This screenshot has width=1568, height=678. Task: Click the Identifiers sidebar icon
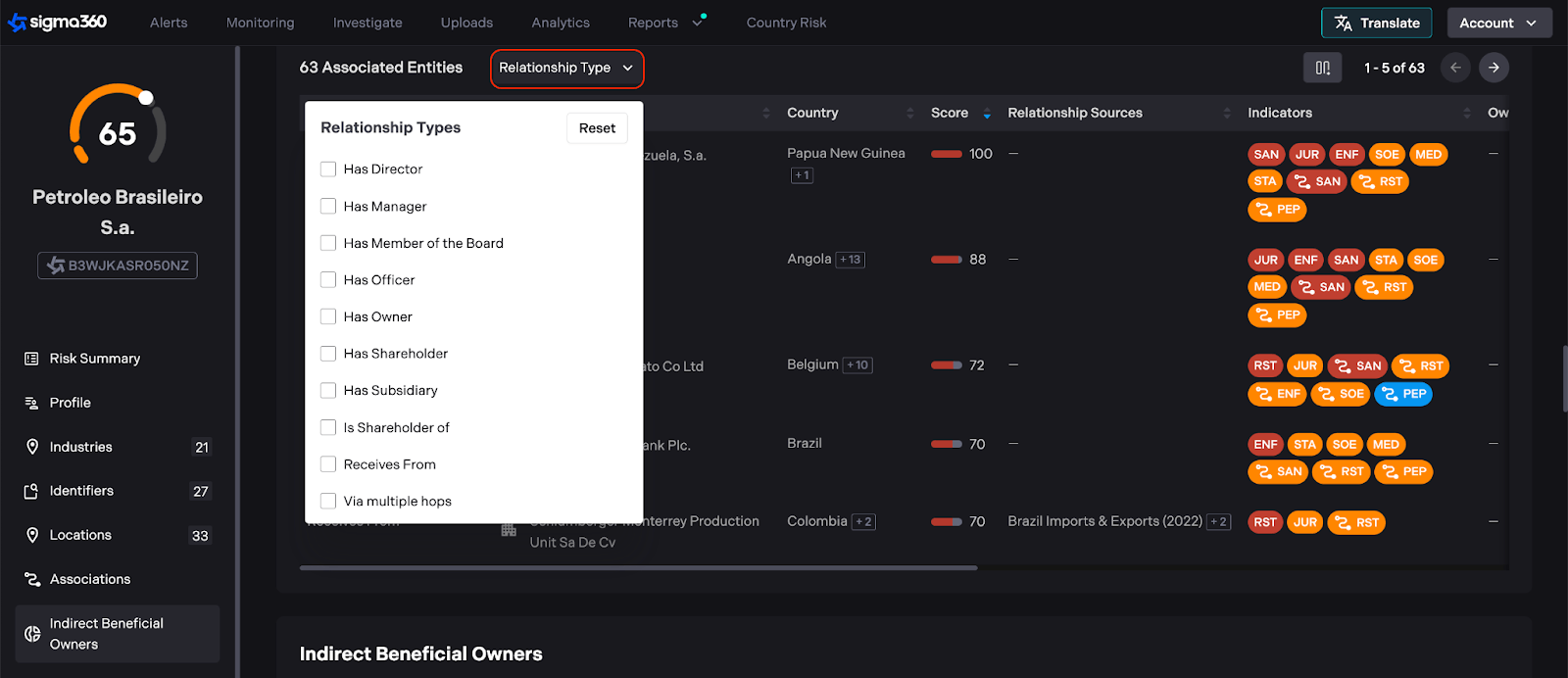(31, 491)
